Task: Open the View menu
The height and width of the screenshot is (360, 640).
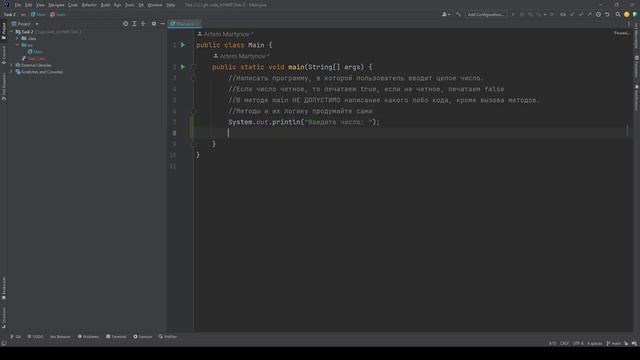Action: pos(40,5)
